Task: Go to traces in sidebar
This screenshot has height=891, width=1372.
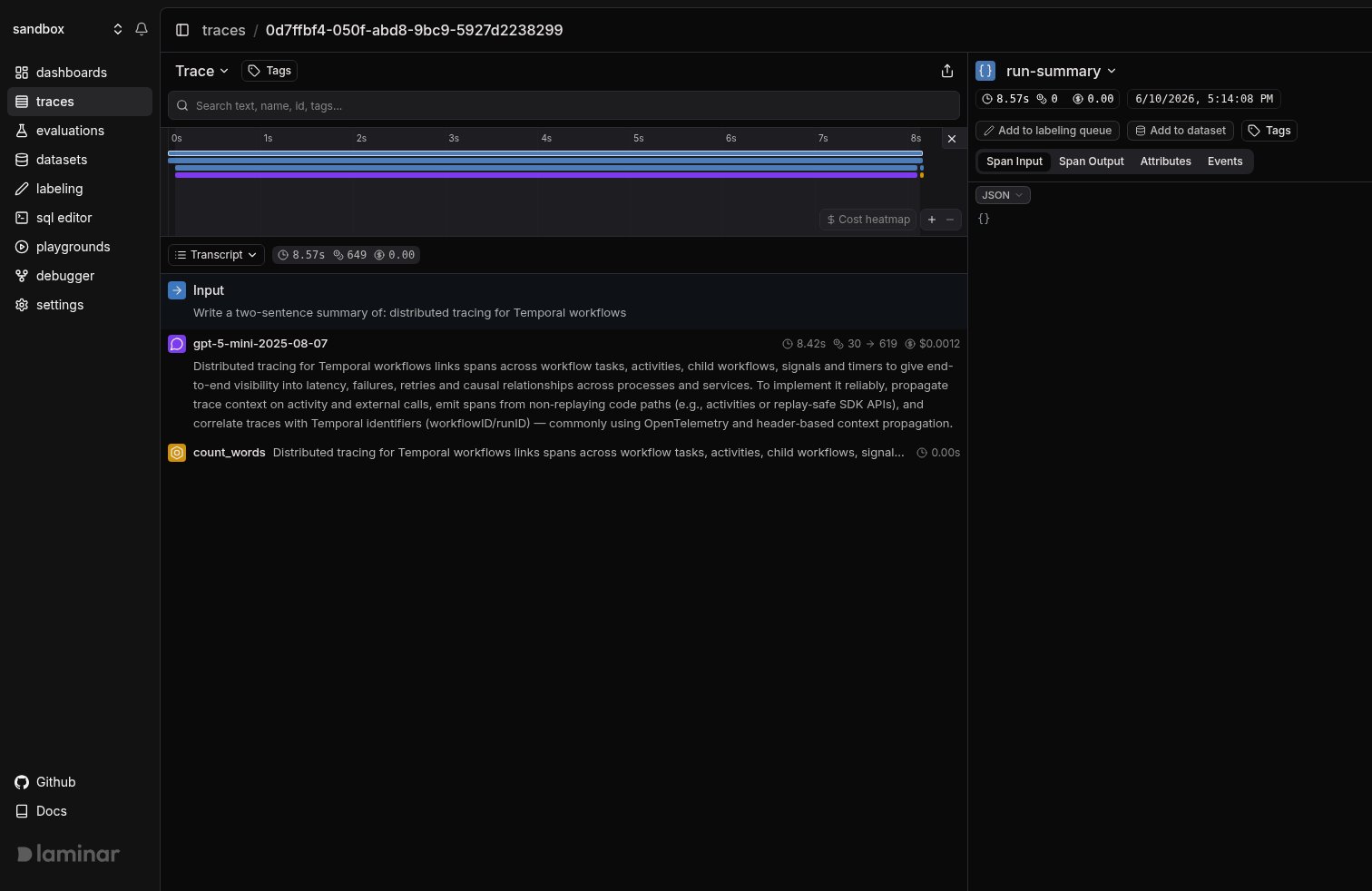Action: [x=79, y=102]
